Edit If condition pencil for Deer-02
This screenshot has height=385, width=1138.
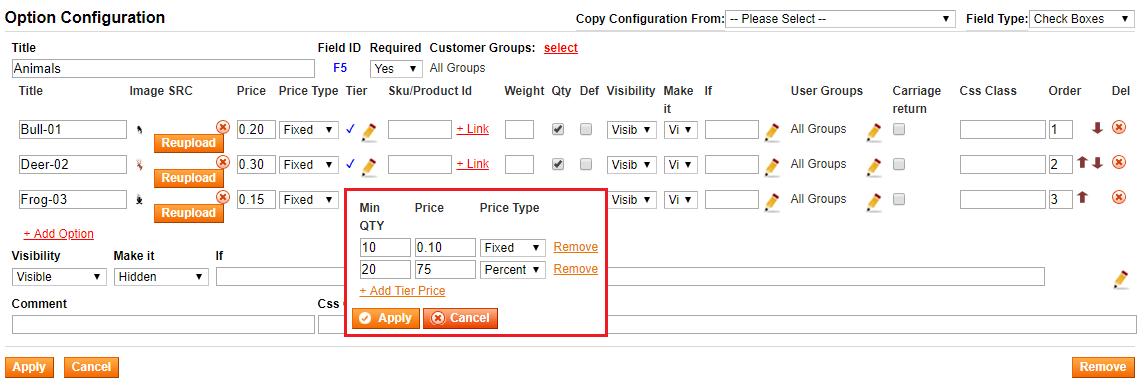[x=772, y=166]
